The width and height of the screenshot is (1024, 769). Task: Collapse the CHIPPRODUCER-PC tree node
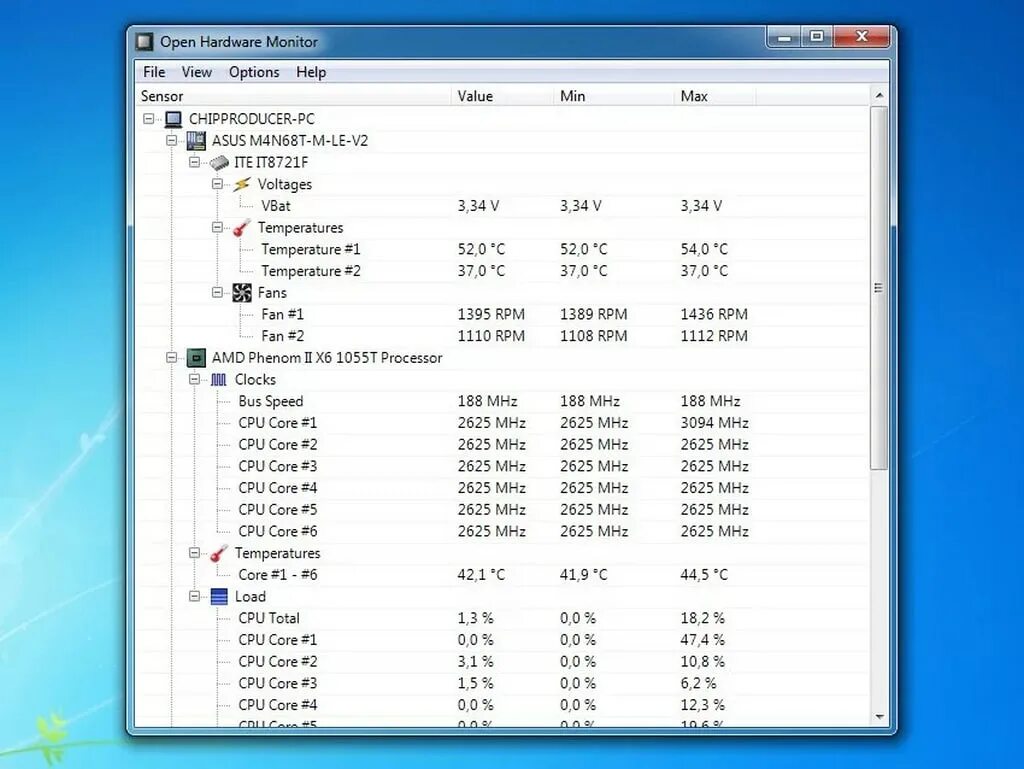(x=149, y=119)
